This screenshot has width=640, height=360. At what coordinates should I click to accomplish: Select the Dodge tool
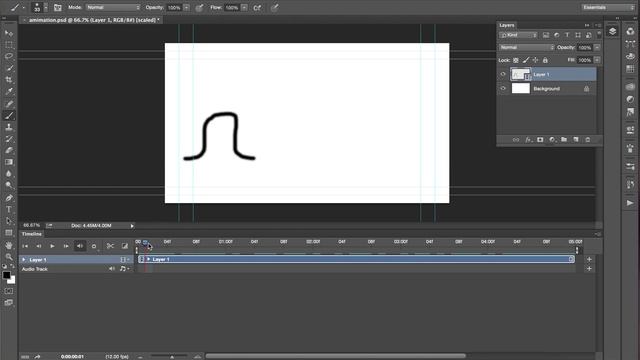pyautogui.click(x=9, y=185)
